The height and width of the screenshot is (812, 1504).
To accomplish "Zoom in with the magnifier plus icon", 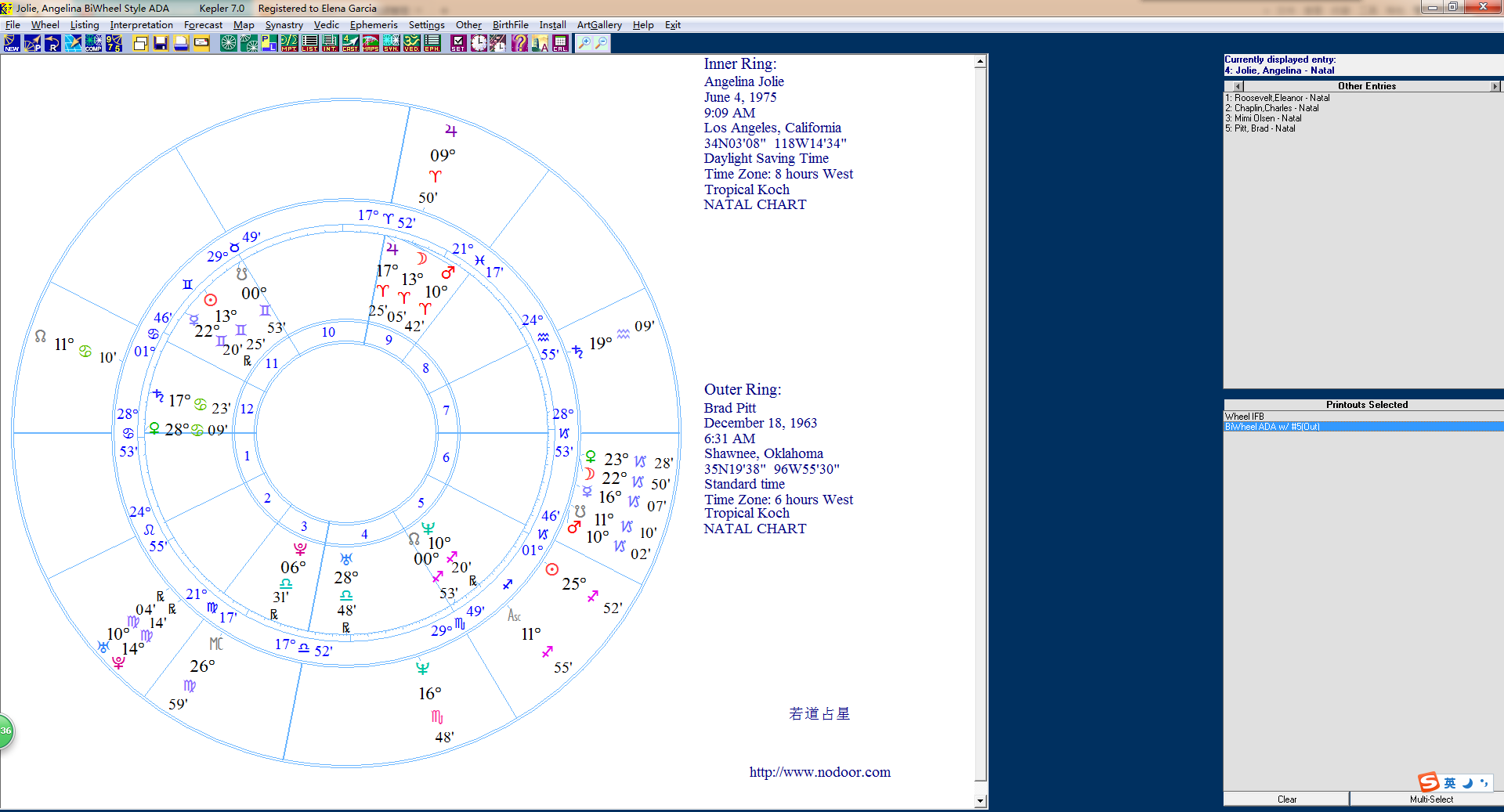I will click(x=584, y=43).
